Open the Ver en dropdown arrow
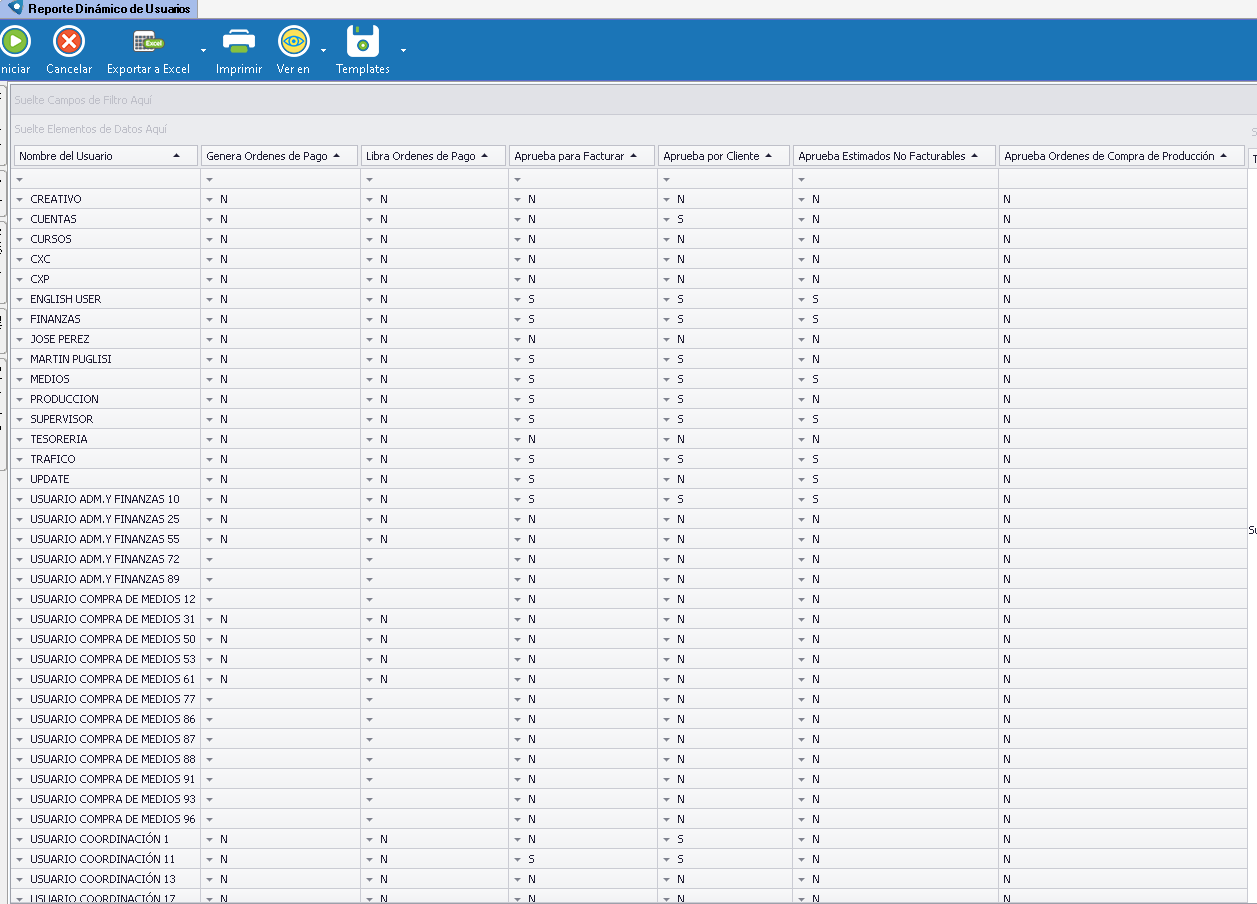This screenshot has width=1257, height=904. pyautogui.click(x=323, y=50)
